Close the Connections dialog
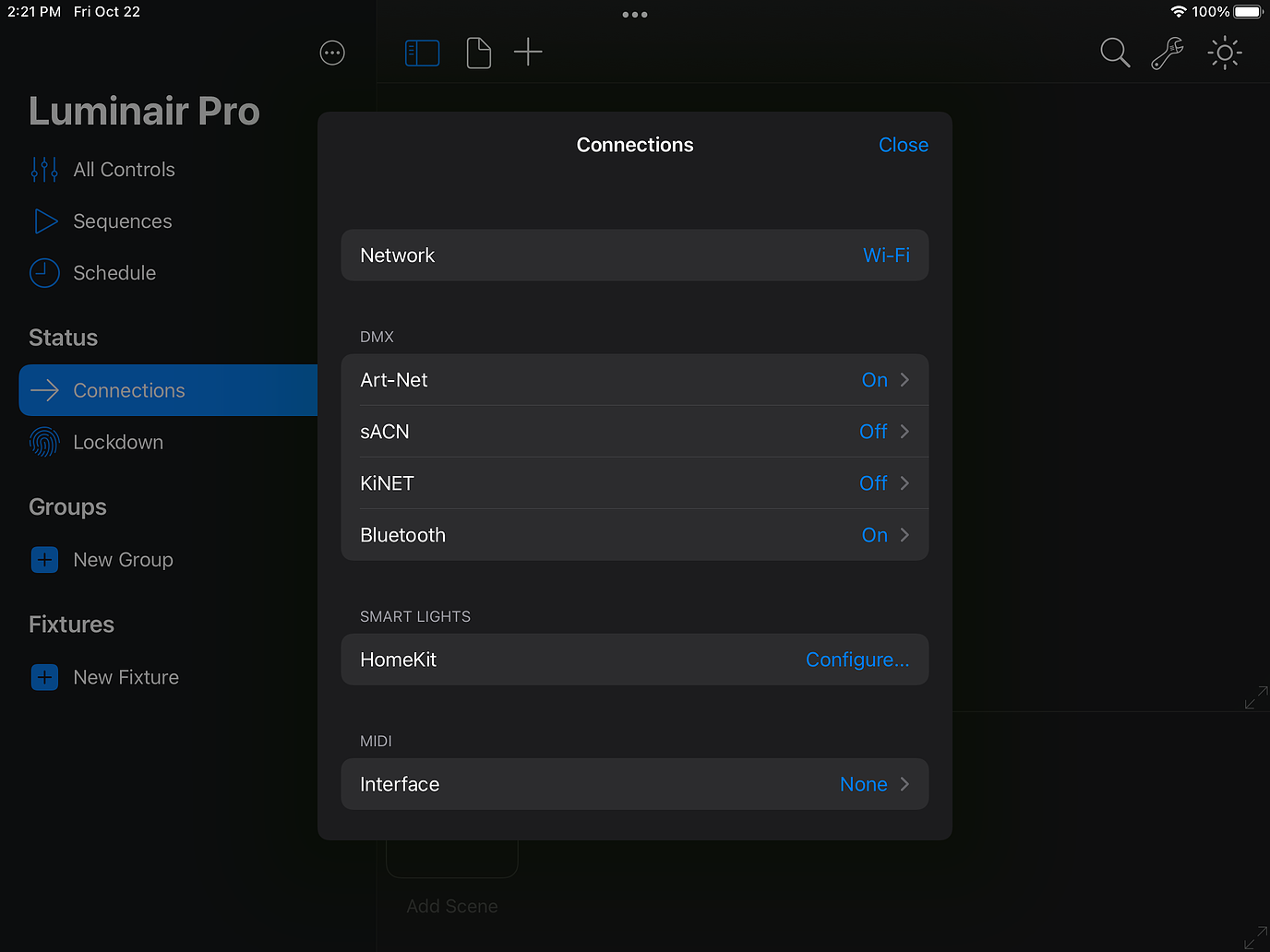The height and width of the screenshot is (952, 1270). tap(903, 145)
